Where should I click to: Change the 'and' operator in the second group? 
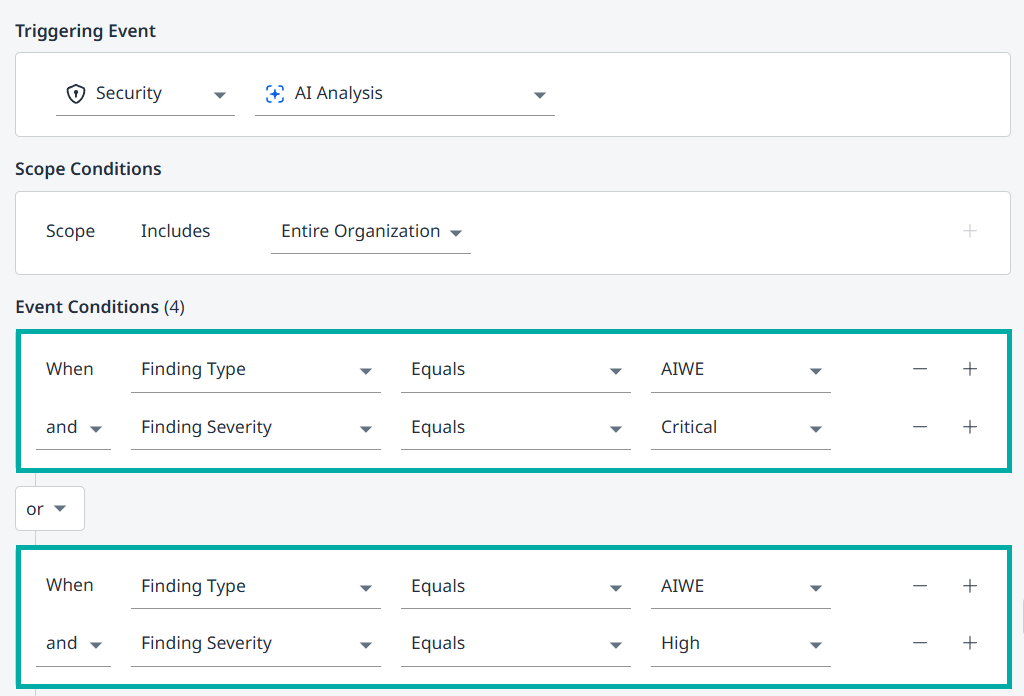73,644
